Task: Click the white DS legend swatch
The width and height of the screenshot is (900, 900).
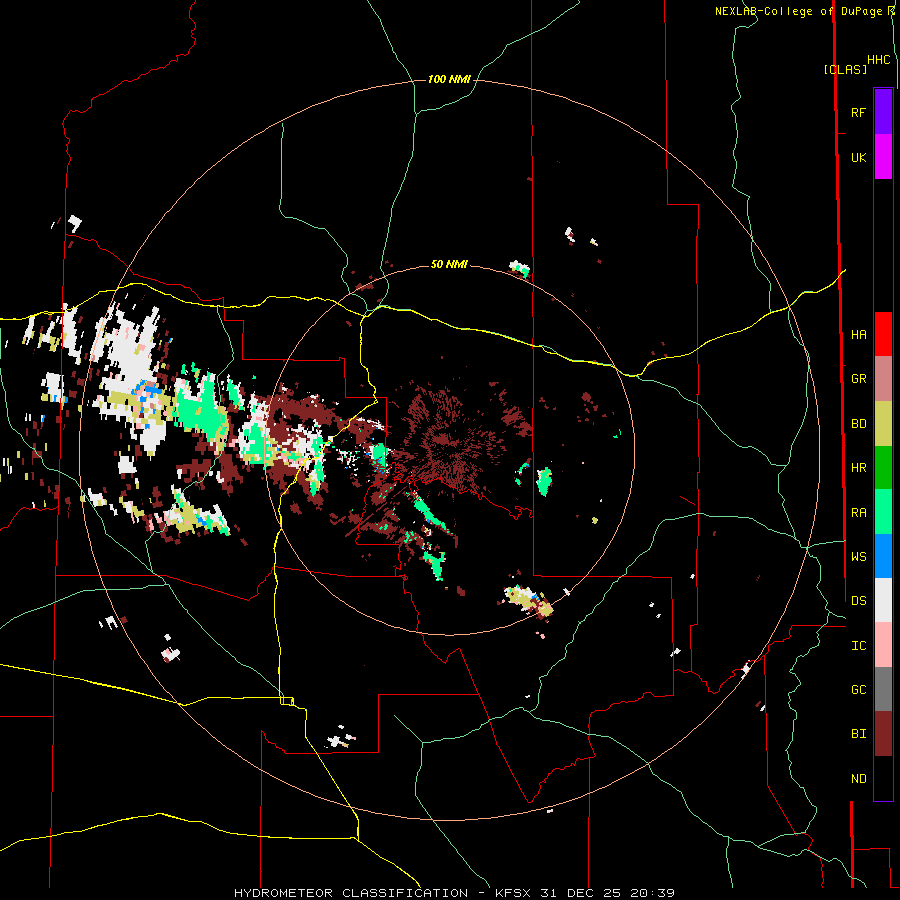Action: coord(883,600)
